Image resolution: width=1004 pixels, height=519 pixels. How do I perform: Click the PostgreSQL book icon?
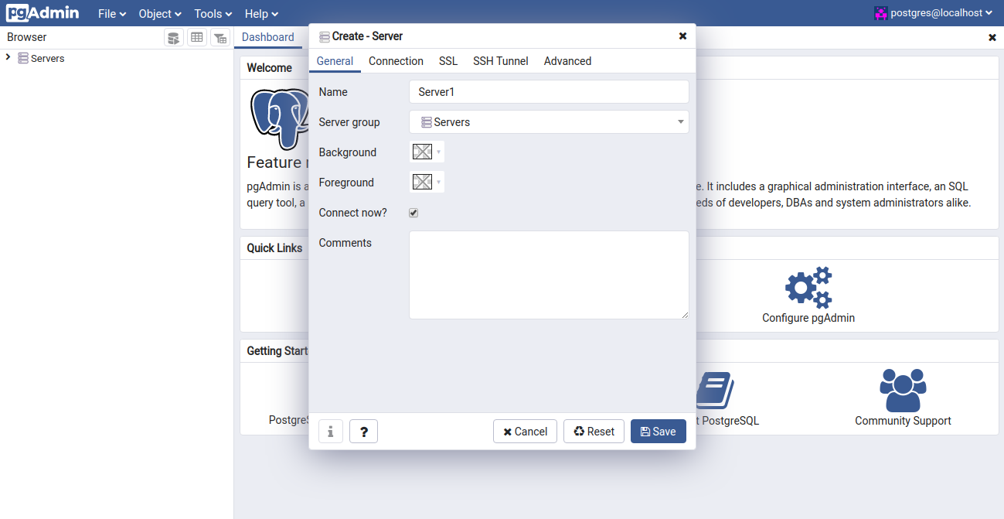pos(715,390)
